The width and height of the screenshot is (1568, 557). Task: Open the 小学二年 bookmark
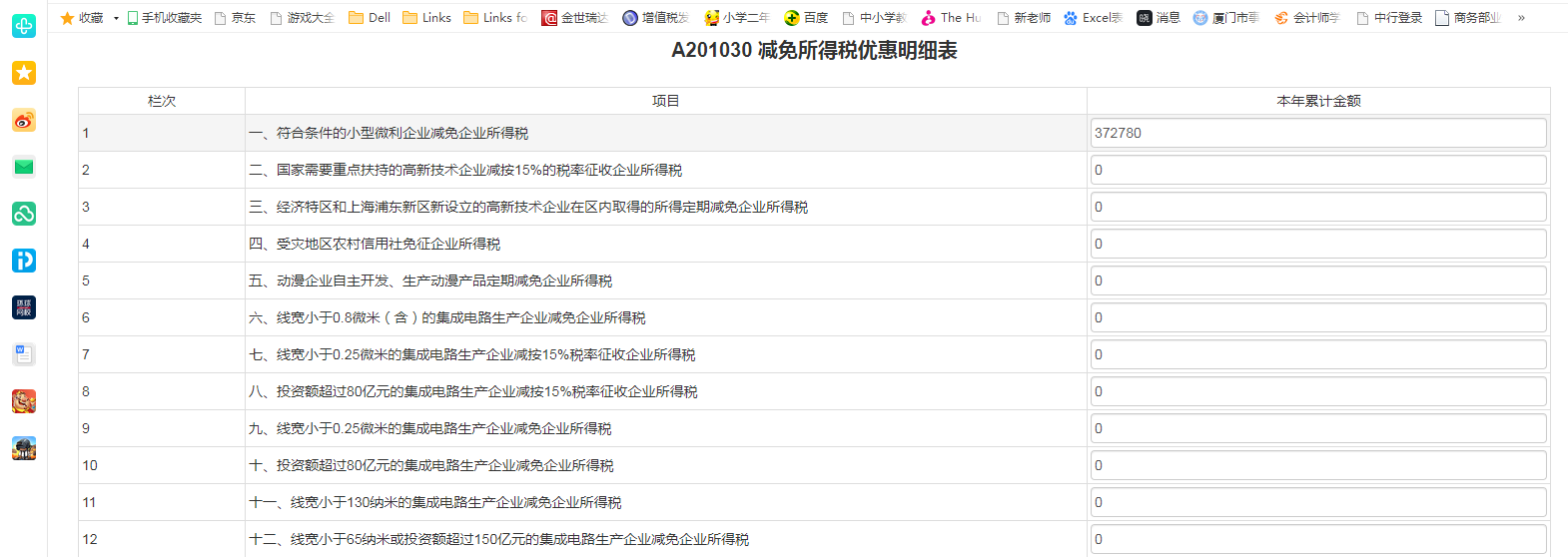(x=737, y=18)
